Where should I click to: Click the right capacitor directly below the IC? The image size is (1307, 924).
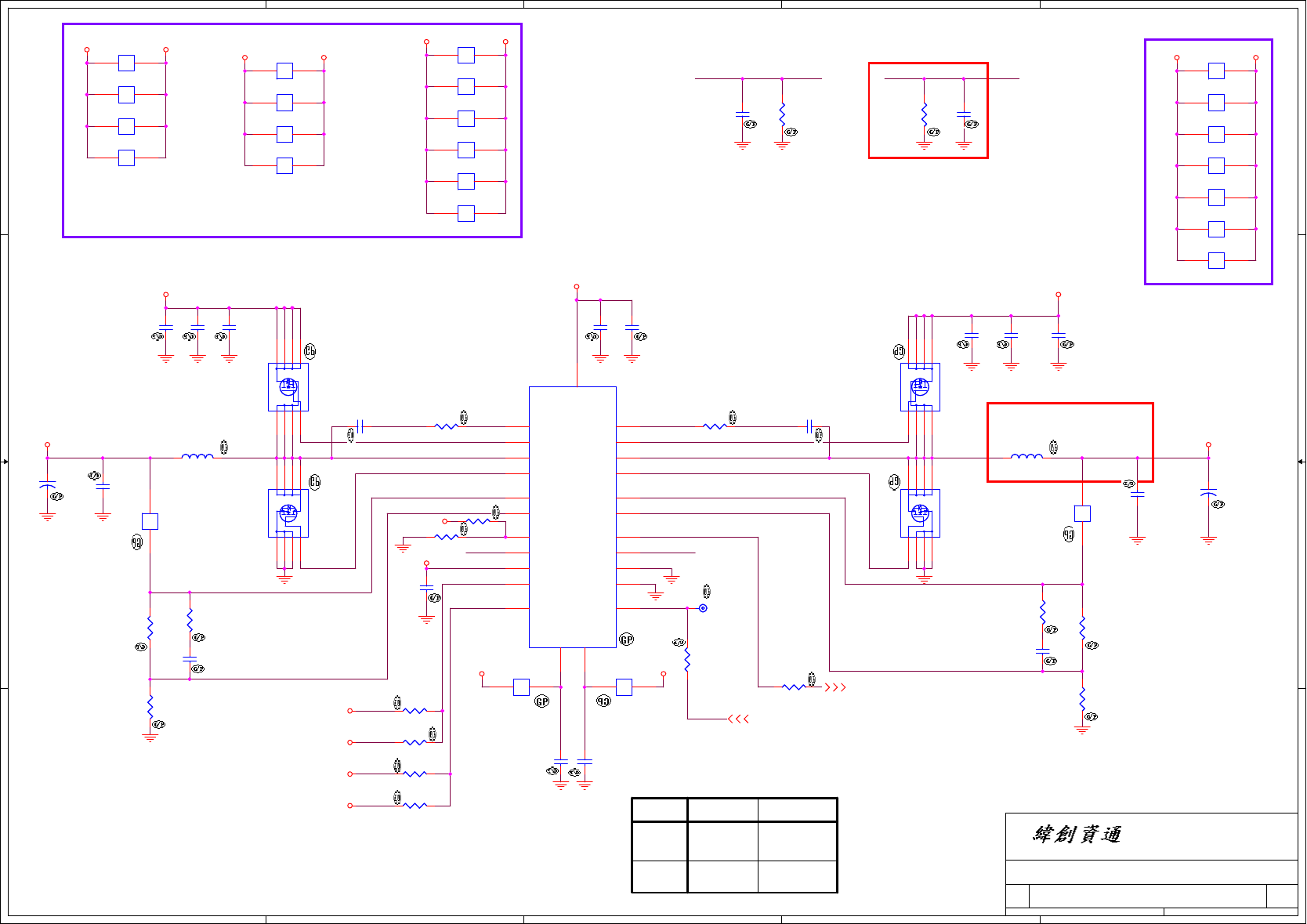(x=585, y=762)
